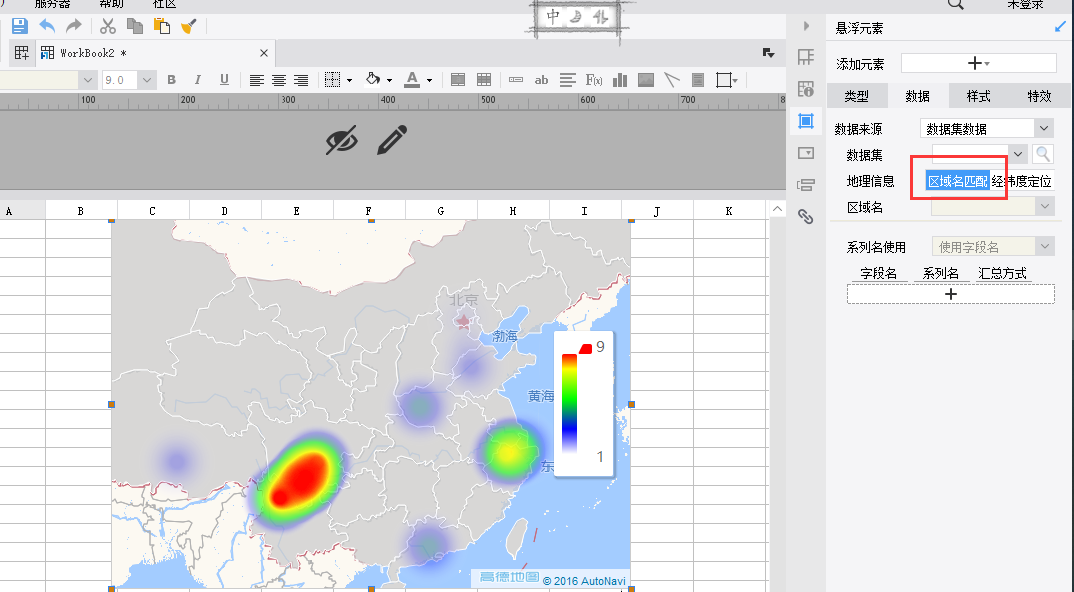Switch to the 特效 tab
Screen dimensions: 1074x592
1039,96
